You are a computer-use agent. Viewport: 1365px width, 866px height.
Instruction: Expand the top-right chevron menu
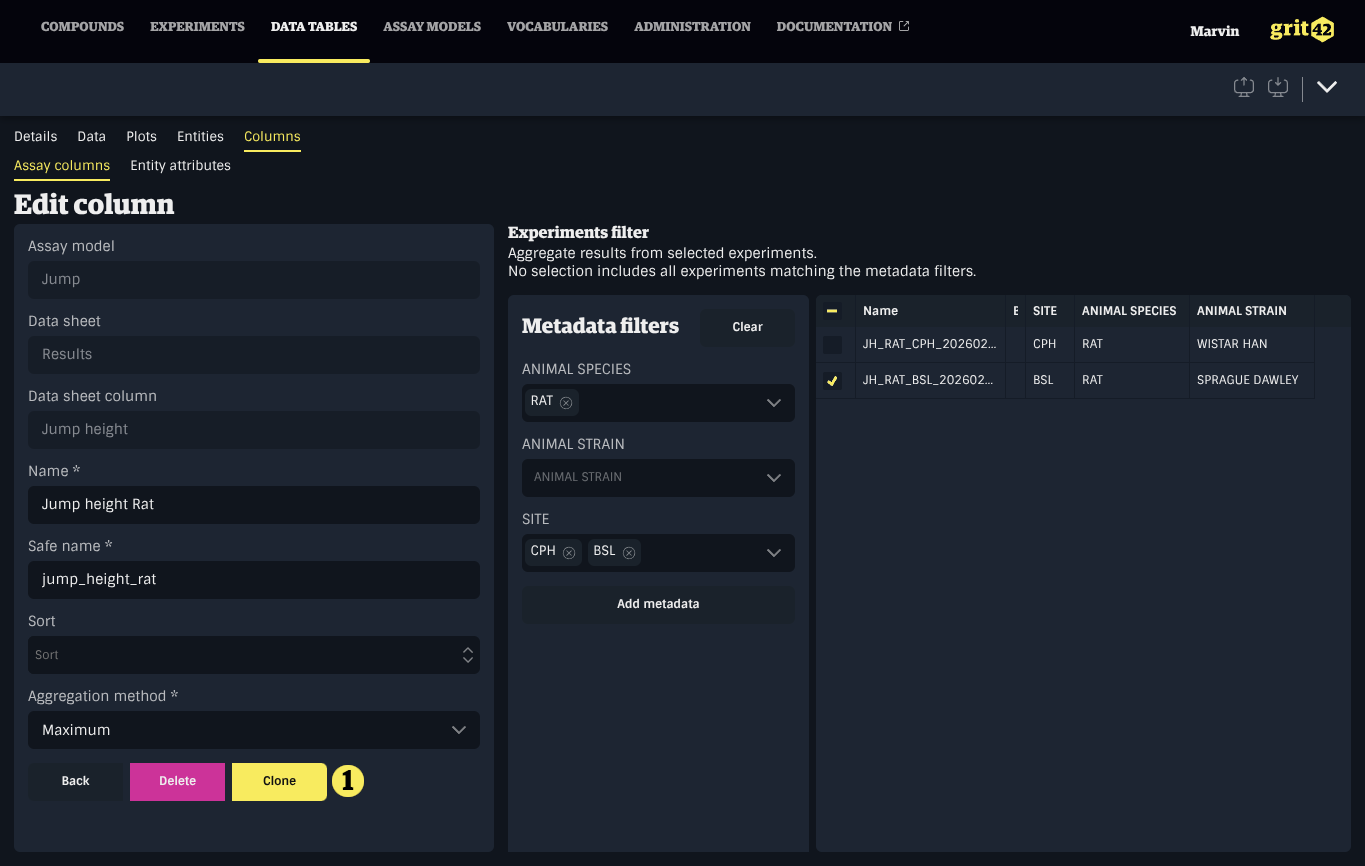[x=1327, y=87]
